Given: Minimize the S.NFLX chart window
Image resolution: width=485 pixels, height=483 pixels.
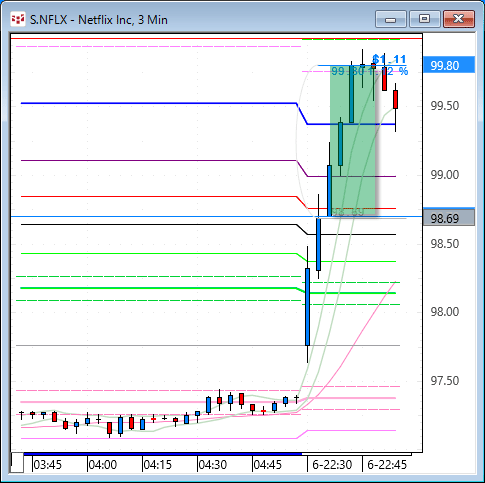Looking at the screenshot, I should [x=390, y=19].
